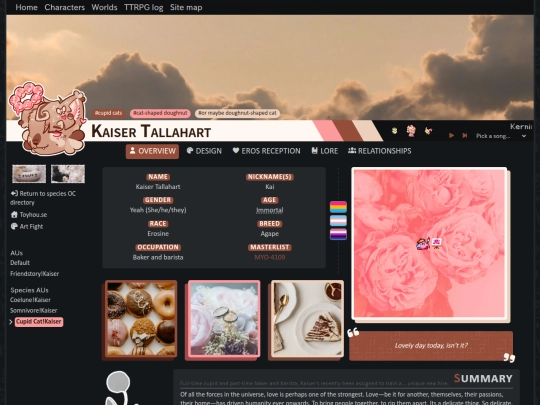540x405 pixels.
Task: Click Return to species OC directory link
Action: coord(43,198)
